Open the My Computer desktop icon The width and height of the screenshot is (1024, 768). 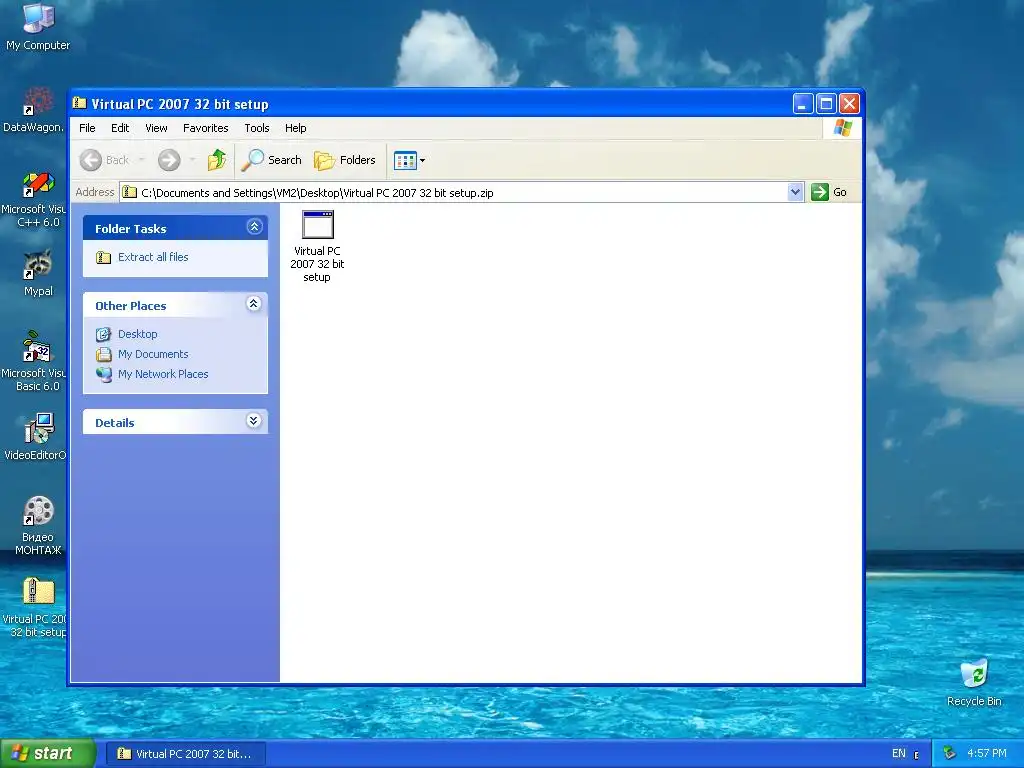pos(38,27)
